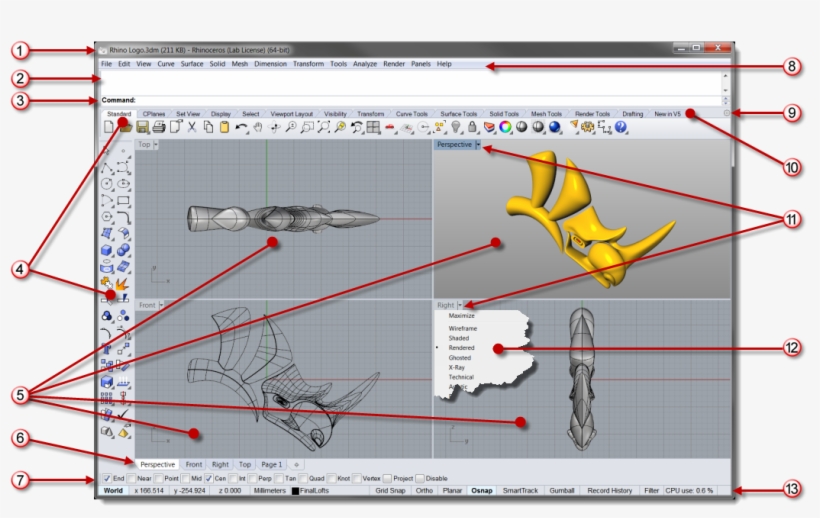Screen dimensions: 820x518
Task: Enable the Quad osnap checkbox
Action: (x=303, y=478)
